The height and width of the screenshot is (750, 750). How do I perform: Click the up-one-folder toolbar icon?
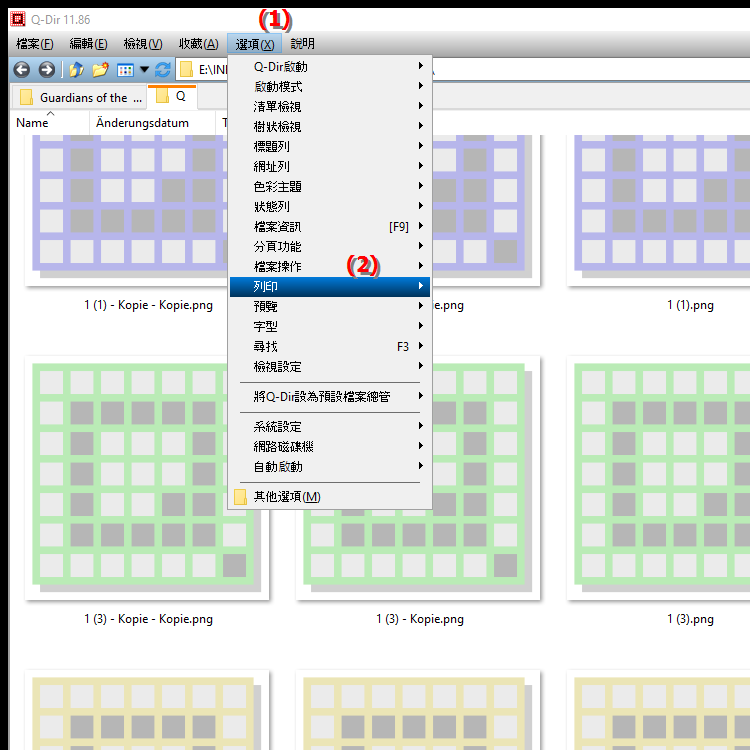[77, 70]
